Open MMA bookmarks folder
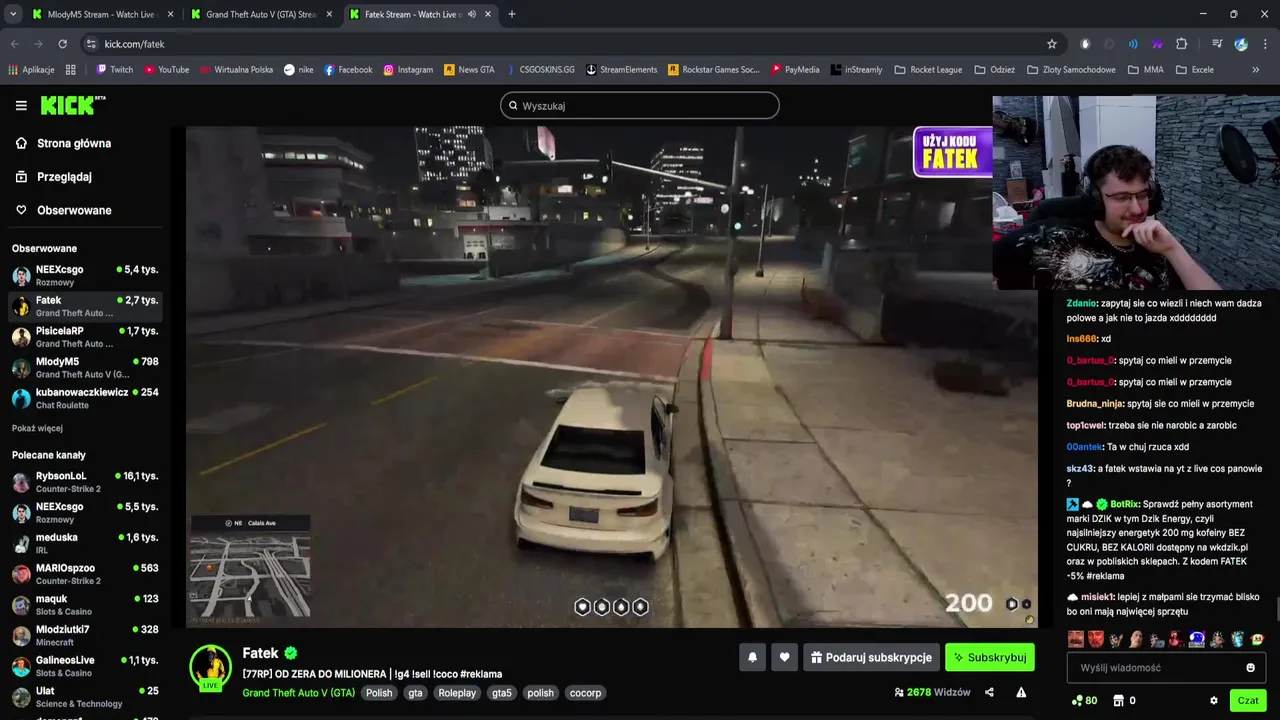Screen dimensions: 1280x720 click(1146, 70)
